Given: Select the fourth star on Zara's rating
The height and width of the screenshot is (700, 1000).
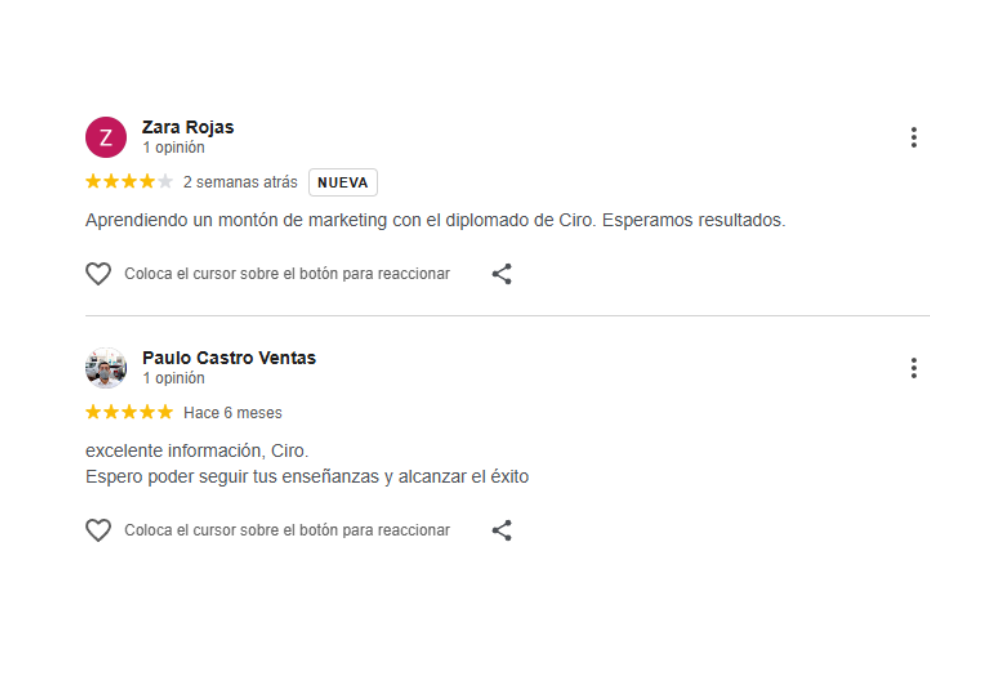Looking at the screenshot, I should point(146,181).
